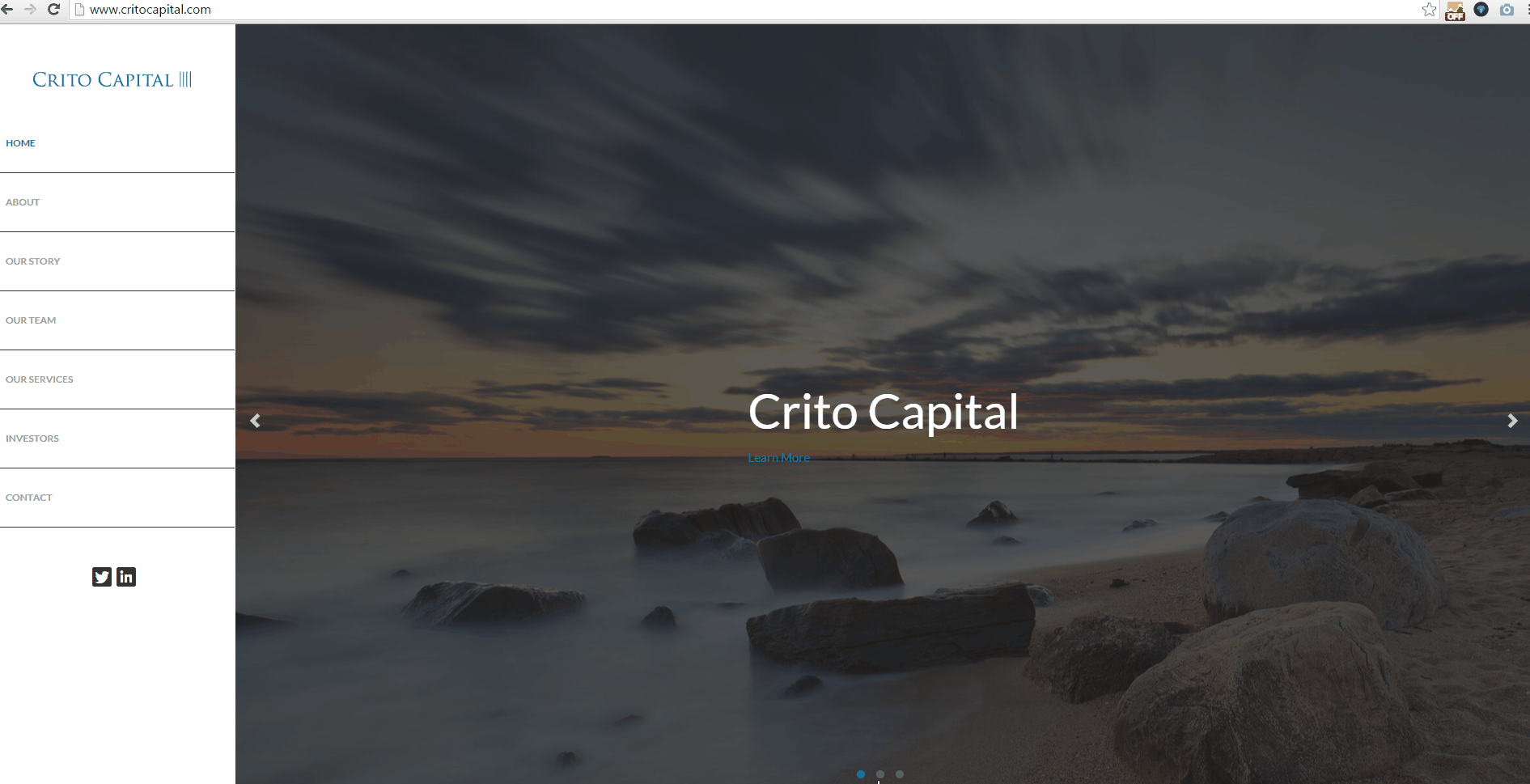The height and width of the screenshot is (784, 1530).
Task: Click the orange OFF extension icon
Action: pos(1455,11)
